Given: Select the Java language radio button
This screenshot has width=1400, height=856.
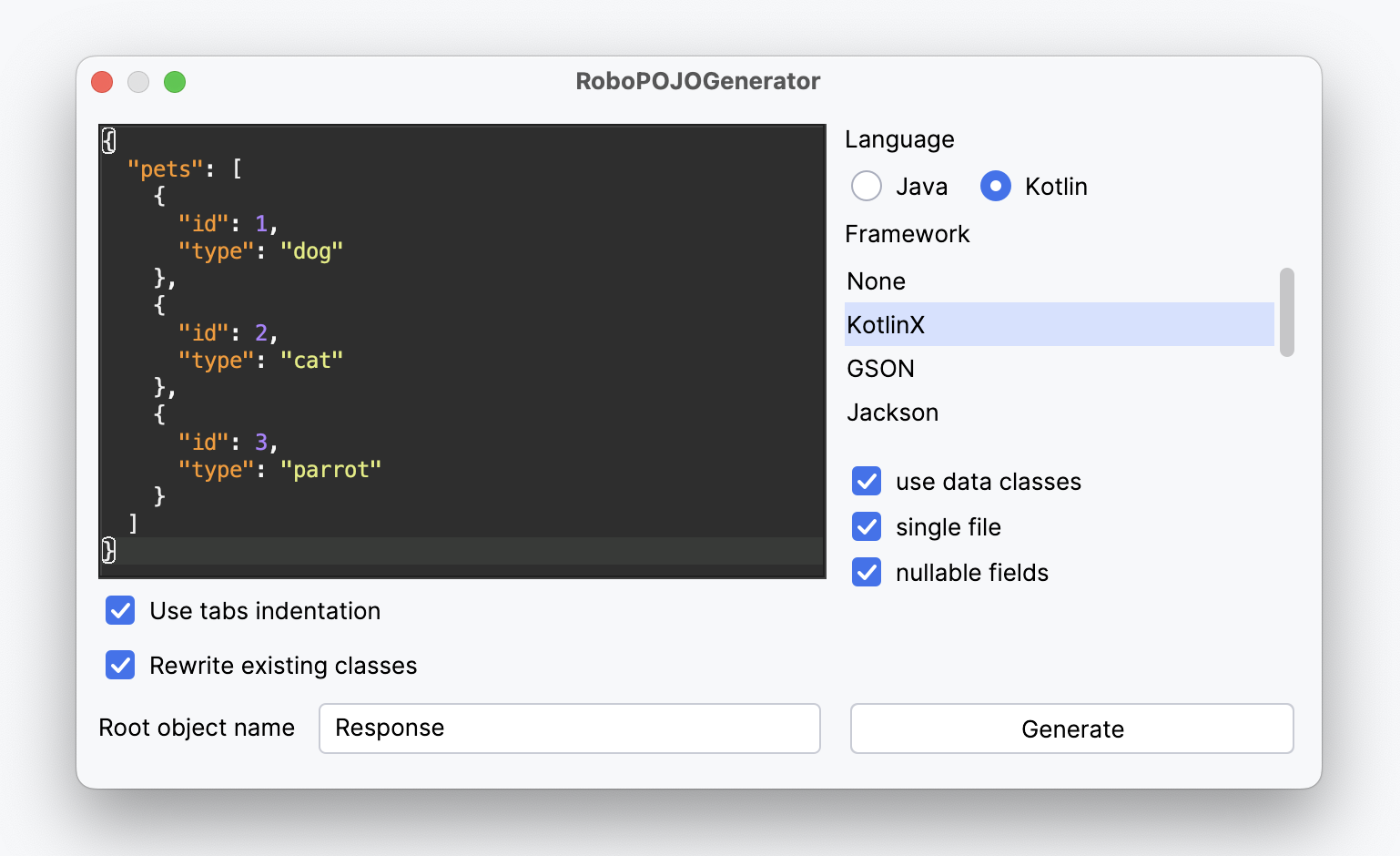Looking at the screenshot, I should pos(867,186).
